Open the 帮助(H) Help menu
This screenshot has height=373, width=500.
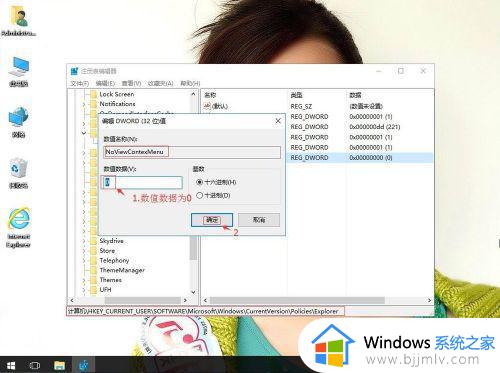pos(190,83)
